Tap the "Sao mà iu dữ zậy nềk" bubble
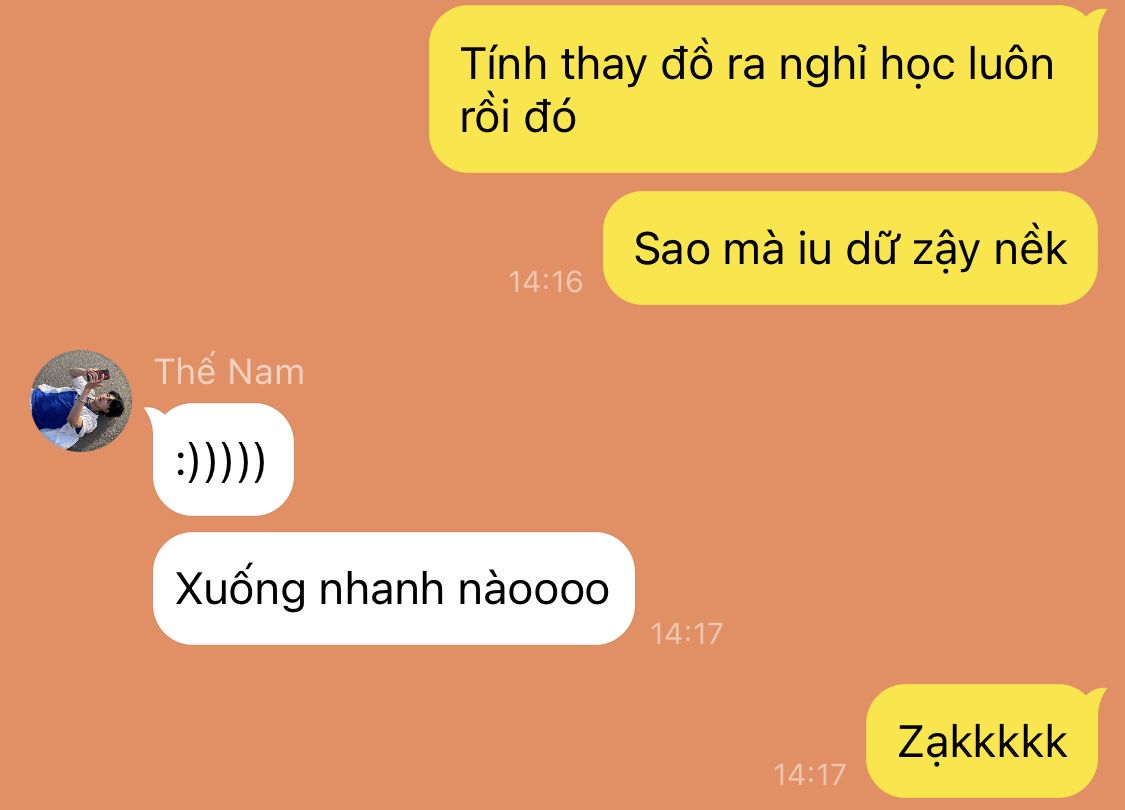The height and width of the screenshot is (810, 1125). tap(850, 248)
